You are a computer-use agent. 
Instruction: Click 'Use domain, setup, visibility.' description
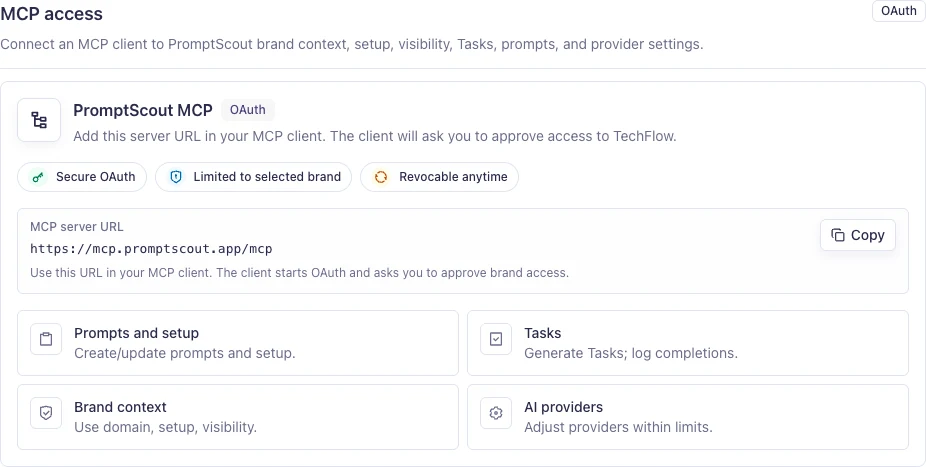165,427
